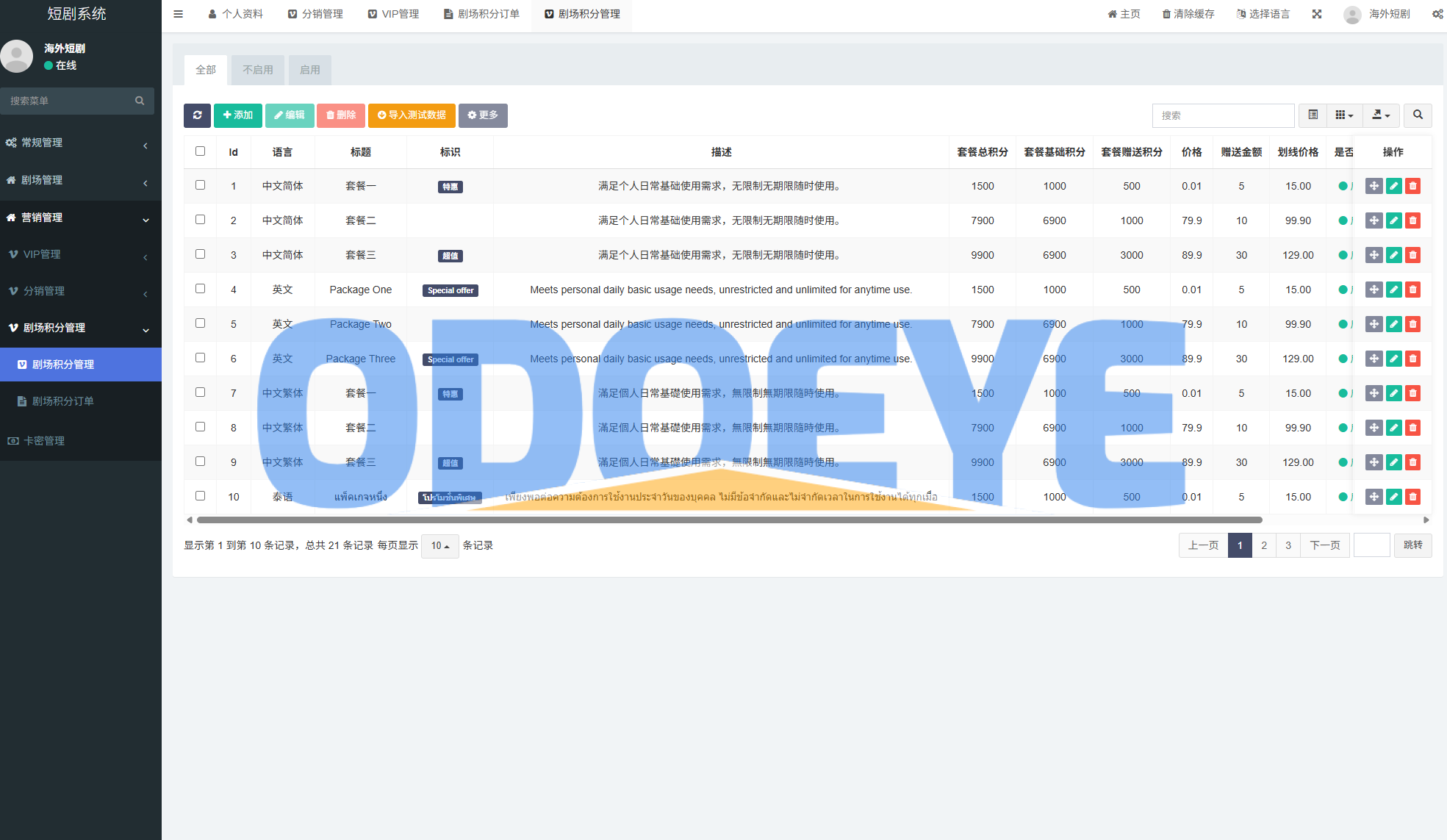Tick the checkbox for Package Three row
The width and height of the screenshot is (1447, 840).
click(x=200, y=358)
